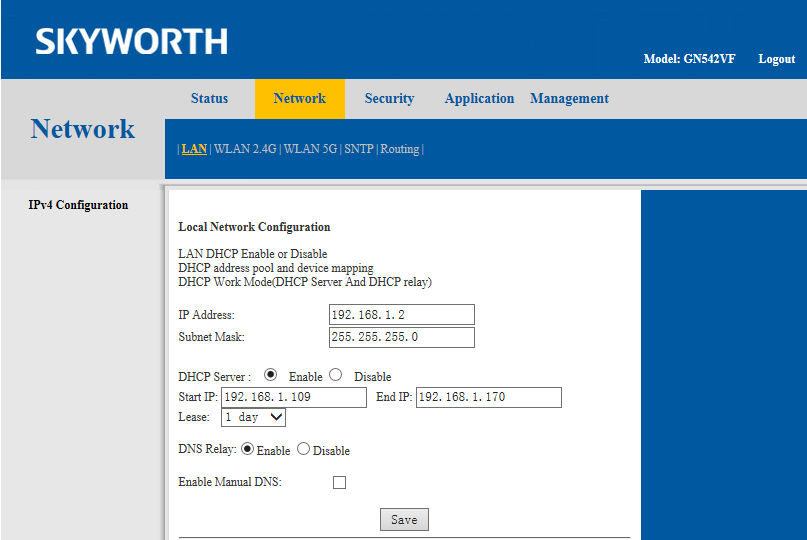Screen dimensions: 807x540
Task: Click the Local Network Configuration heading
Action: 254,227
